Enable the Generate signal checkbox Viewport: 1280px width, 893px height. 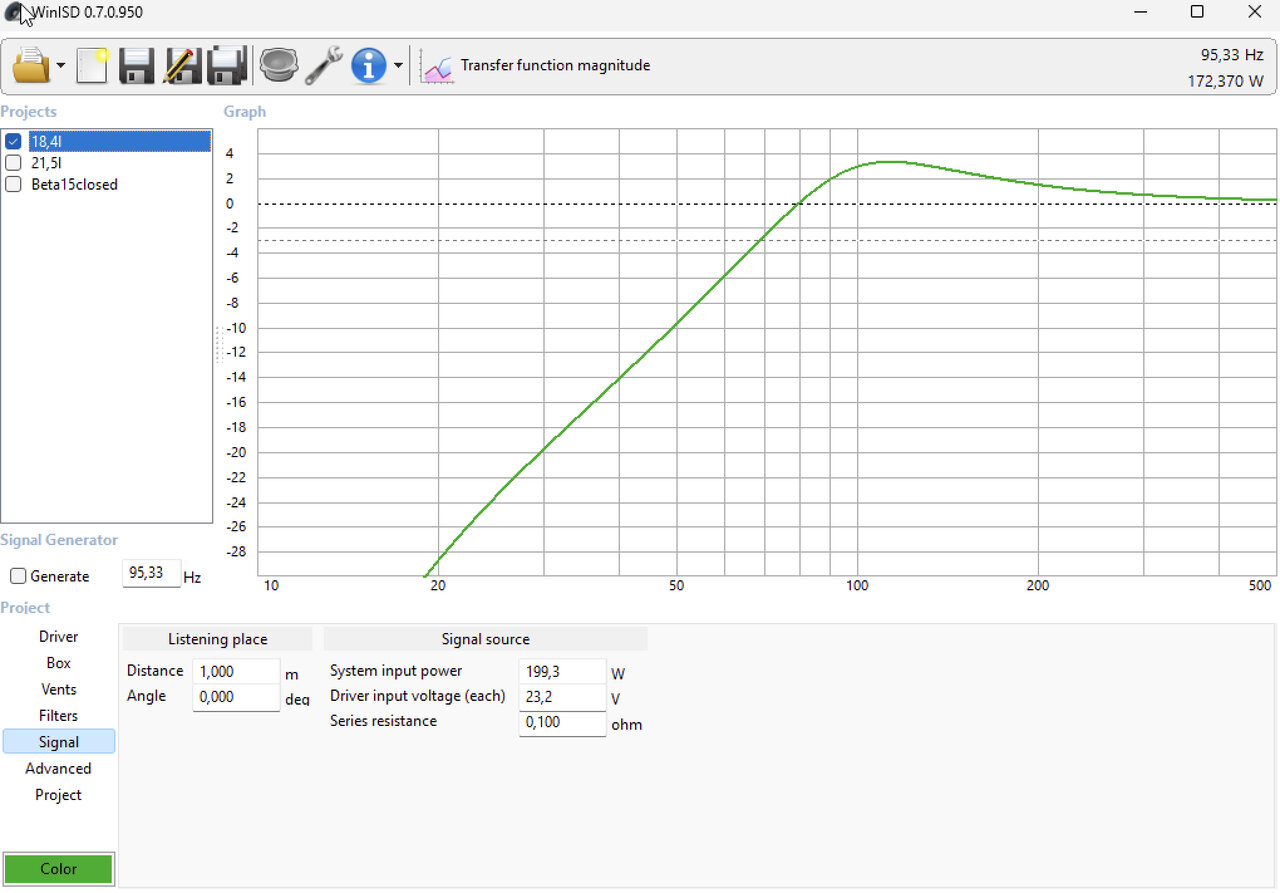pyautogui.click(x=18, y=576)
